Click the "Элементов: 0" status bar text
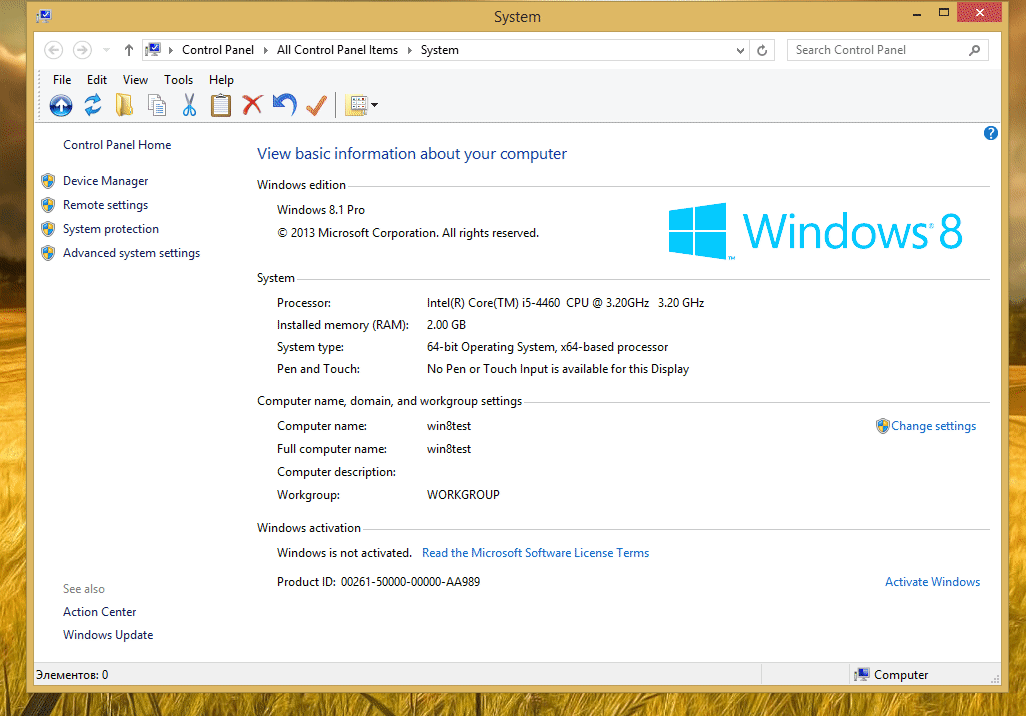The image size is (1026, 716). click(72, 675)
